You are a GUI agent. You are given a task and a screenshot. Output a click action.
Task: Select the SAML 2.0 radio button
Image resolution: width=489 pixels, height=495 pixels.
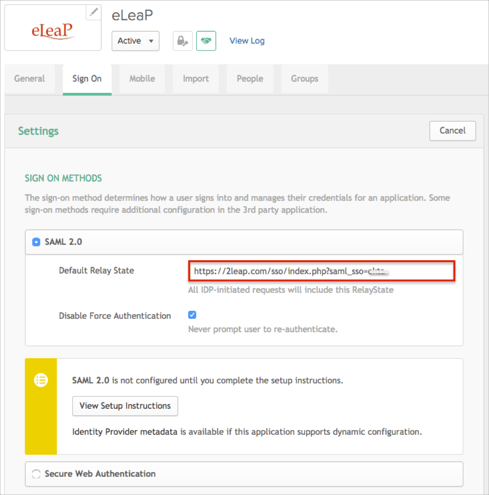point(36,242)
